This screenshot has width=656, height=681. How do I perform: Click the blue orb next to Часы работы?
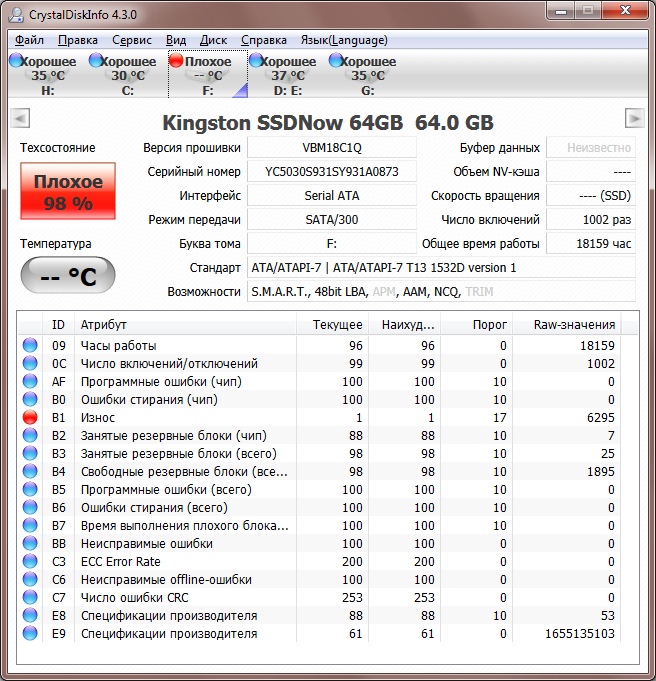(30, 346)
